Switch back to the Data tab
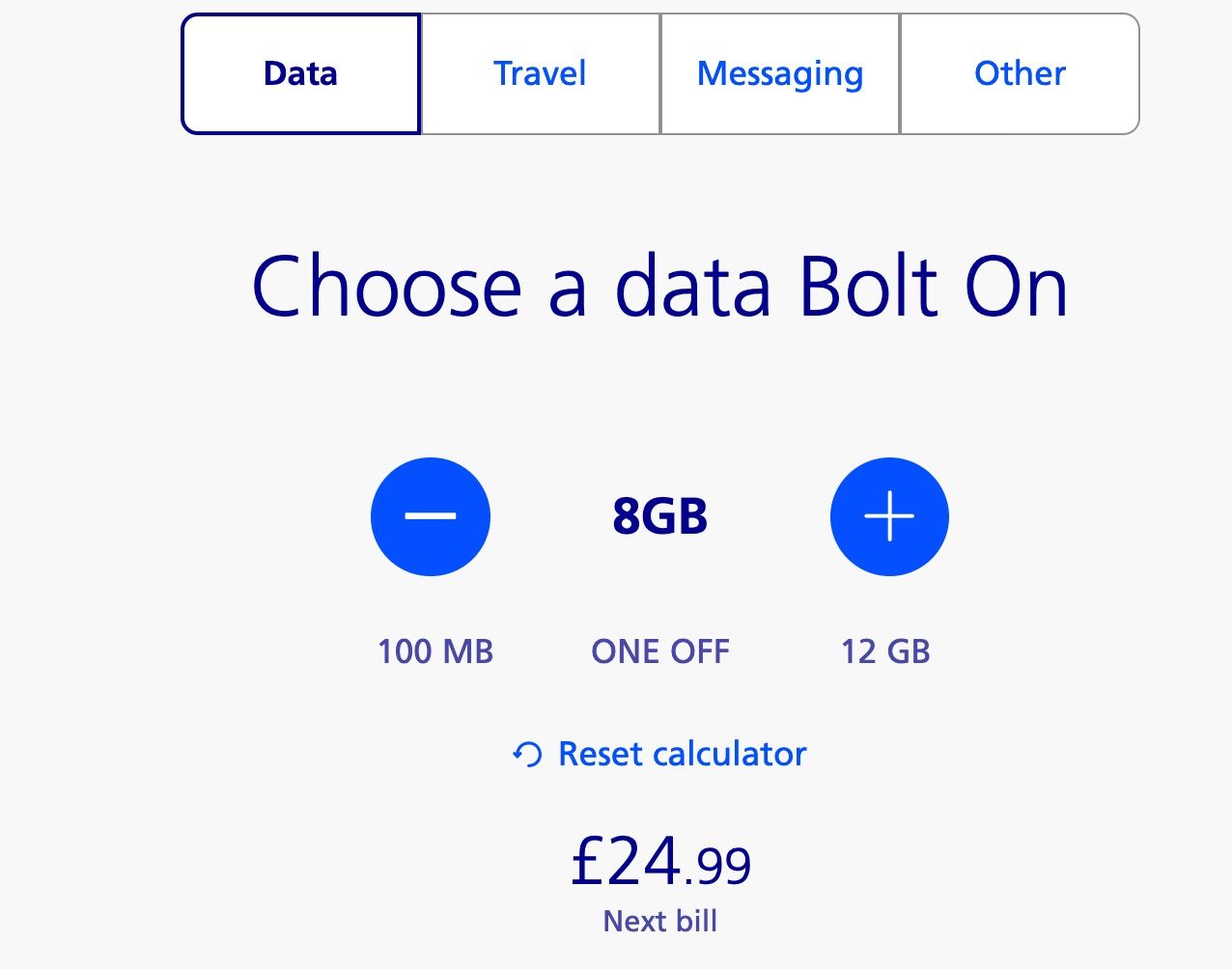The width and height of the screenshot is (1232, 969). tap(299, 72)
